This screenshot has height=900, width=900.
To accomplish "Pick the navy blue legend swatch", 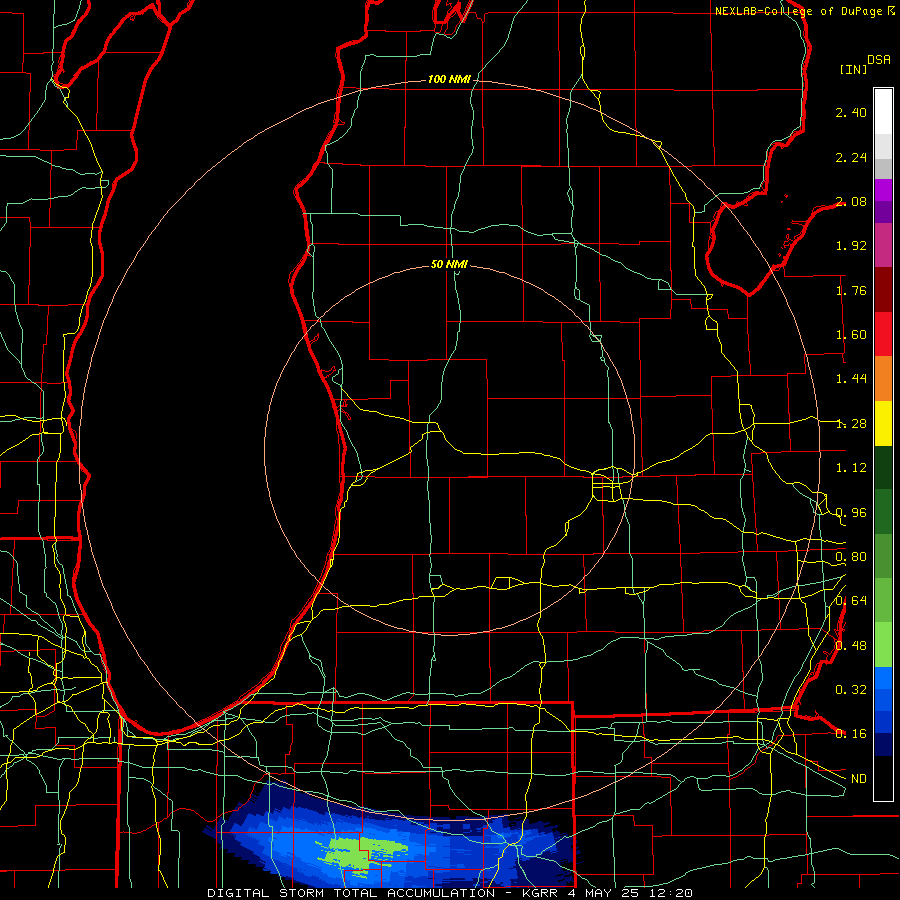I will coord(883,745).
